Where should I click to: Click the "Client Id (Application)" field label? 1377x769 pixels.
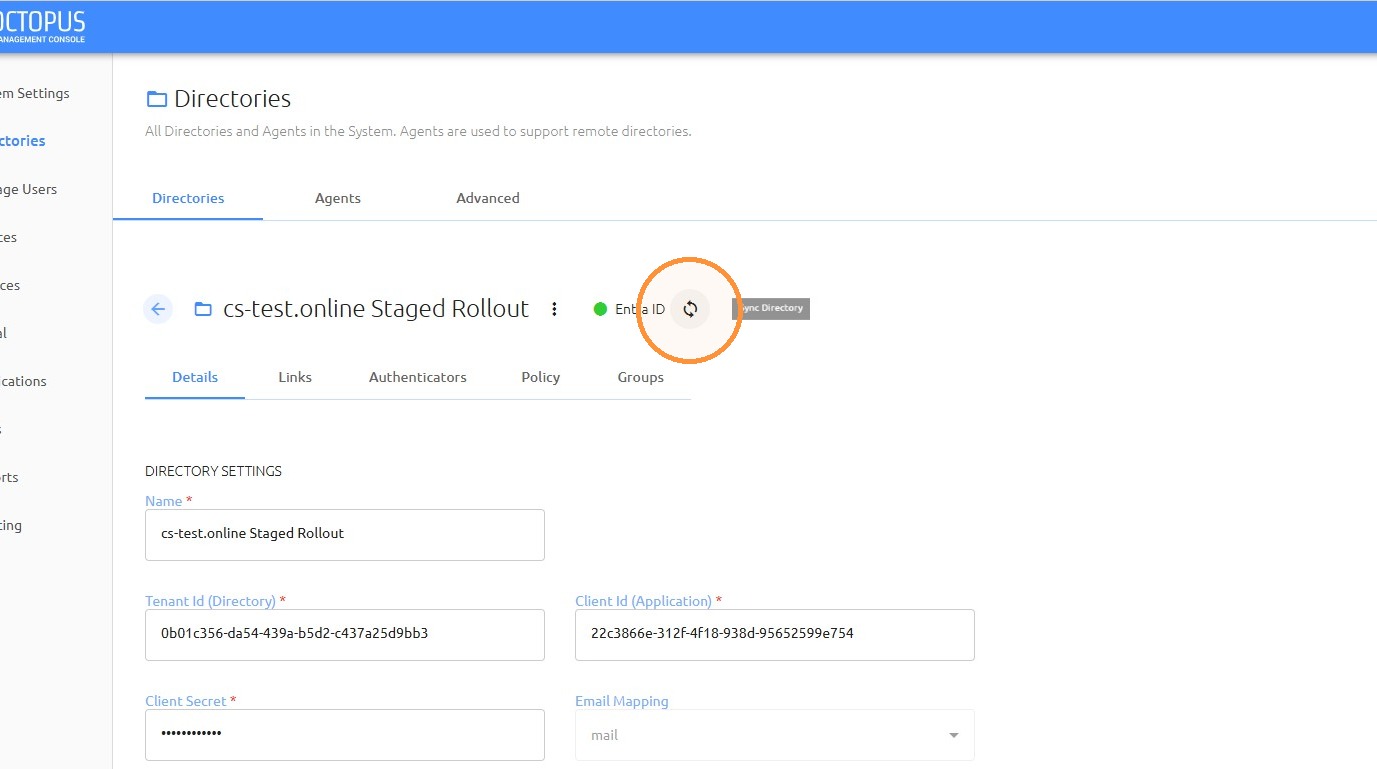[643, 601]
